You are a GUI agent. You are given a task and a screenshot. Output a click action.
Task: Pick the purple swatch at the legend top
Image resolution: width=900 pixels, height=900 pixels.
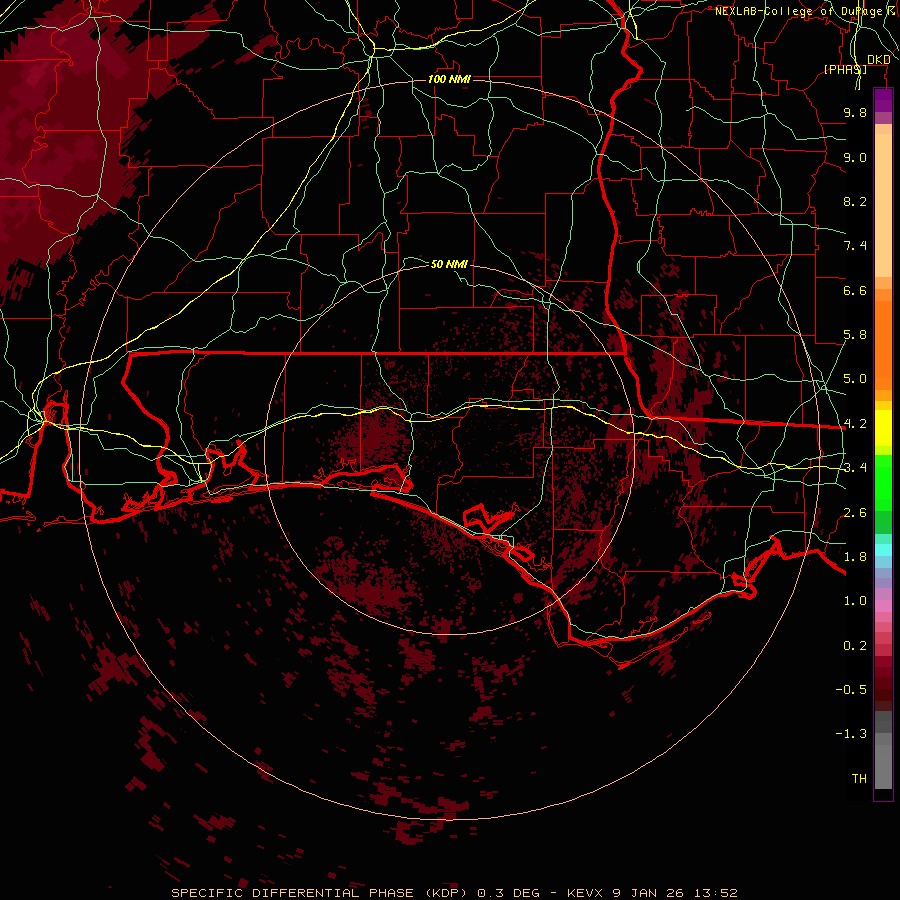[x=883, y=100]
